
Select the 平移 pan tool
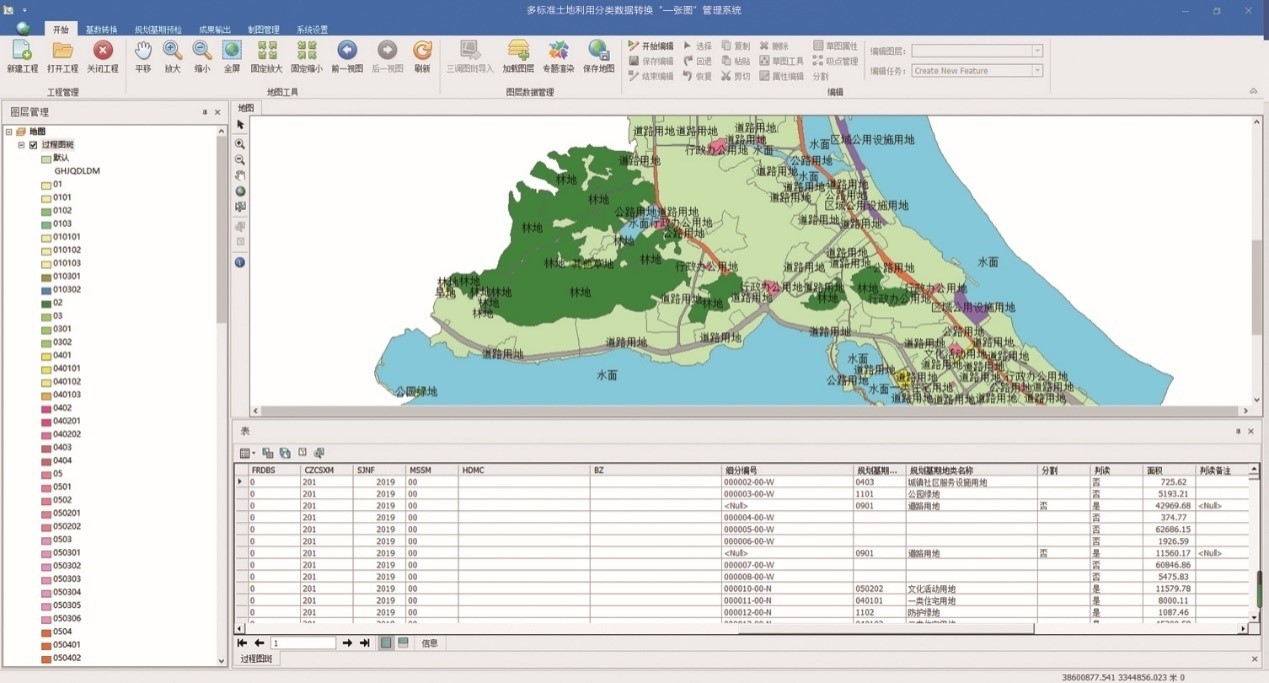(143, 56)
